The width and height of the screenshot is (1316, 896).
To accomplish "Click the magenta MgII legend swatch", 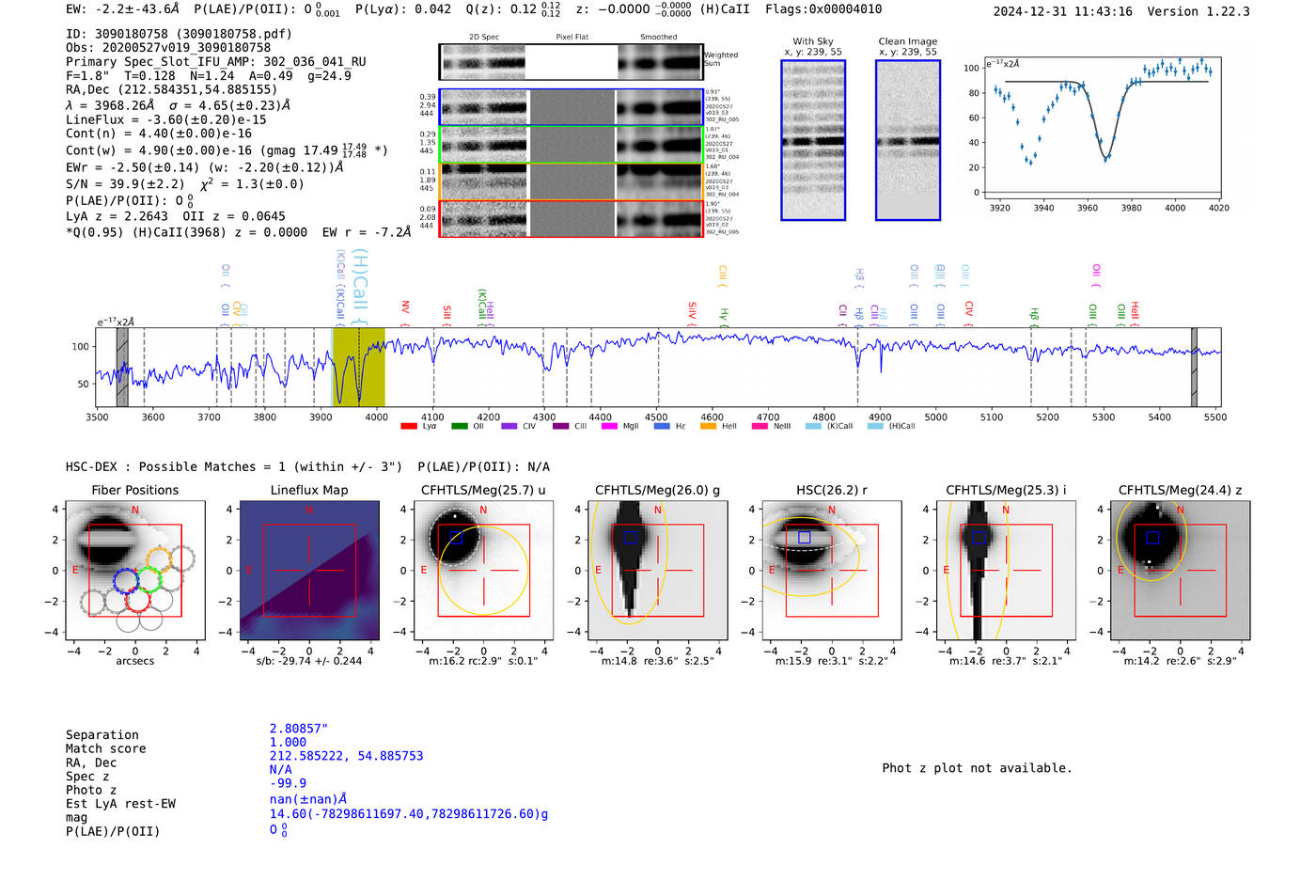I will tap(609, 426).
